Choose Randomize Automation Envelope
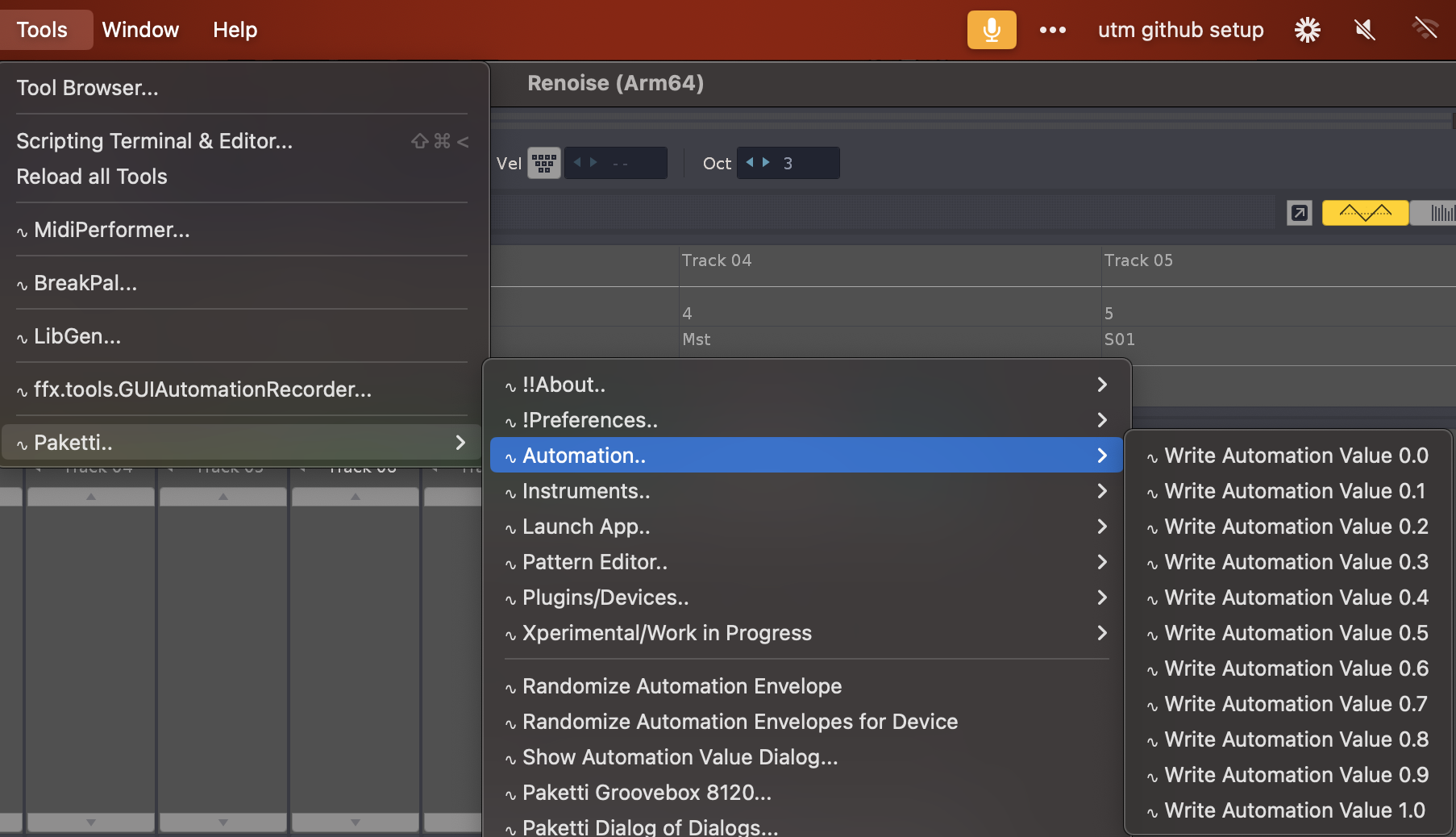 681,686
